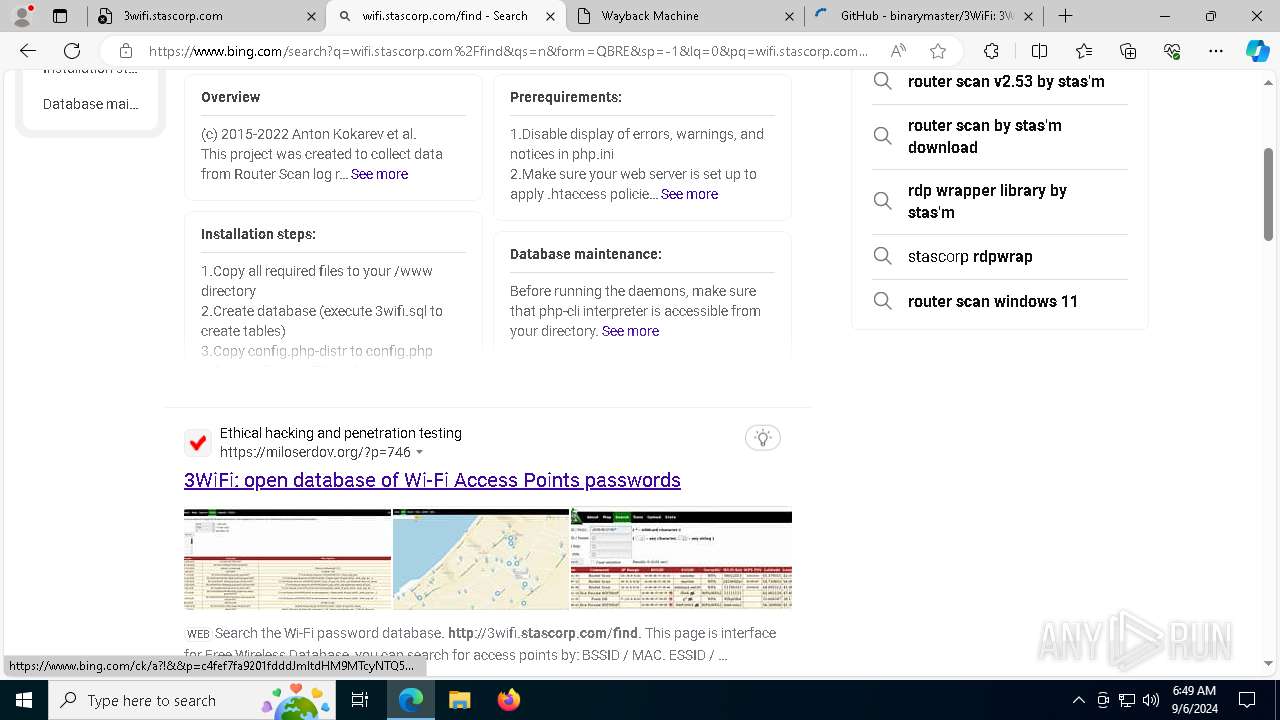This screenshot has height=720, width=1280.
Task: Expand the miloserdov URL dropdown arrow
Action: pyautogui.click(x=420, y=453)
